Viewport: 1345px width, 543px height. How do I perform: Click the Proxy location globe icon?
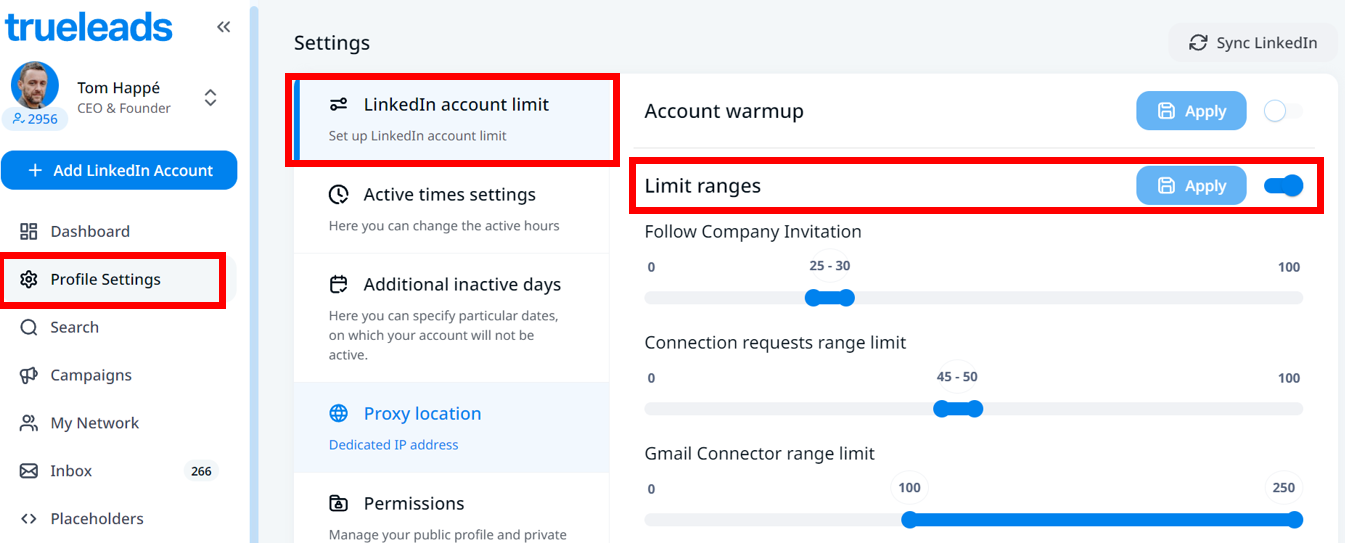339,414
